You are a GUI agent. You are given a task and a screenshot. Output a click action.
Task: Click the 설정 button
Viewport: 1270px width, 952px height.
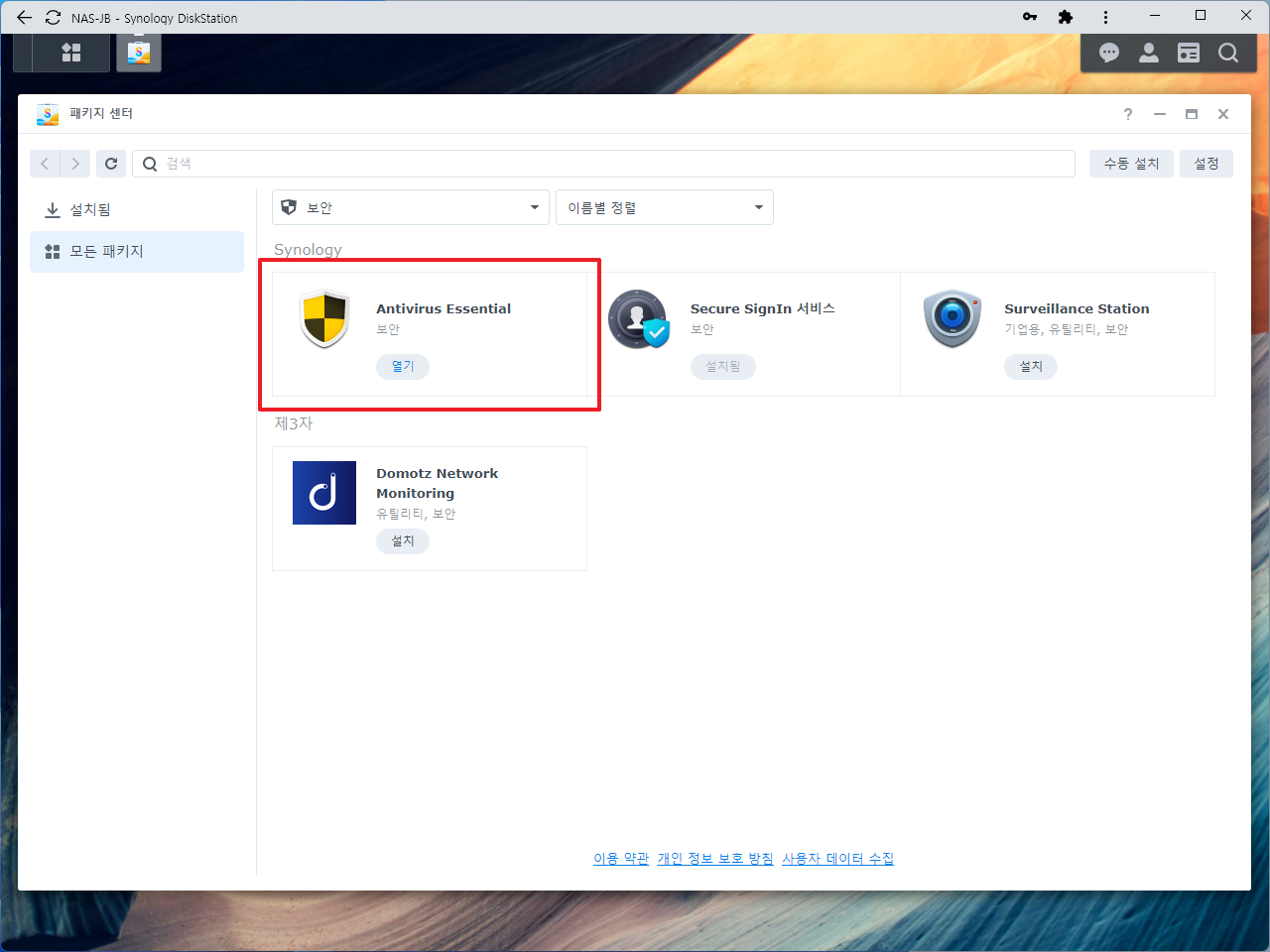click(x=1206, y=164)
